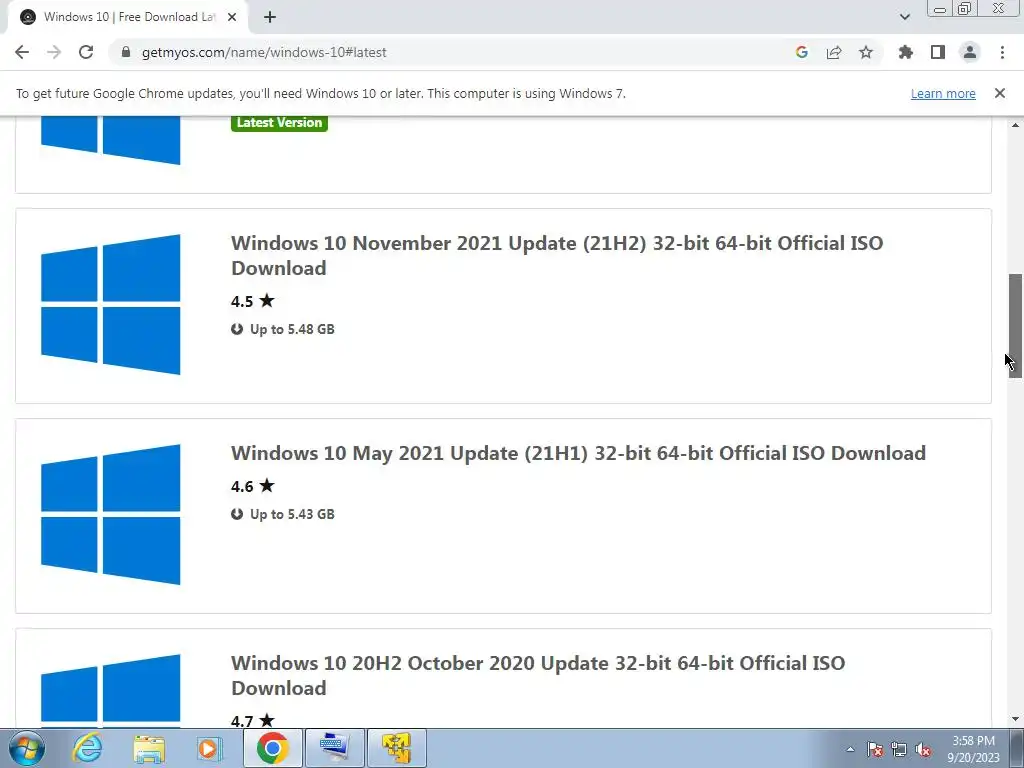The width and height of the screenshot is (1024, 768).
Task: Expand the tab search chevron
Action: (x=904, y=17)
